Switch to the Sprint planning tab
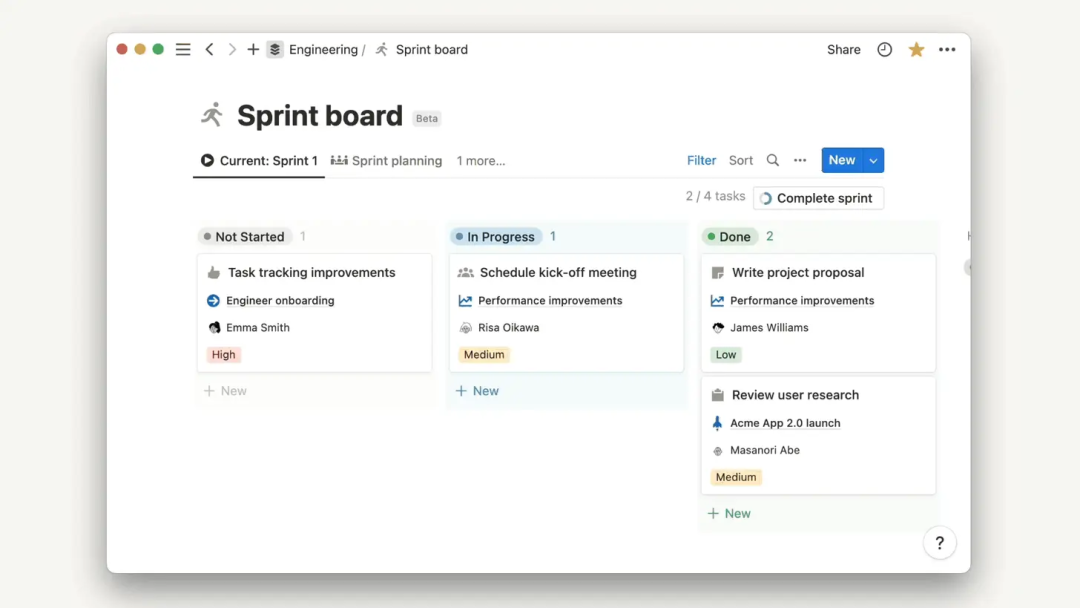1080x608 pixels. pyautogui.click(x=386, y=160)
